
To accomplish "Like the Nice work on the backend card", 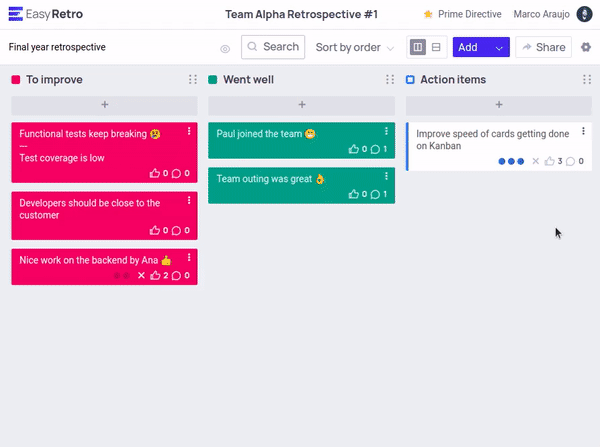I will click(x=155, y=276).
